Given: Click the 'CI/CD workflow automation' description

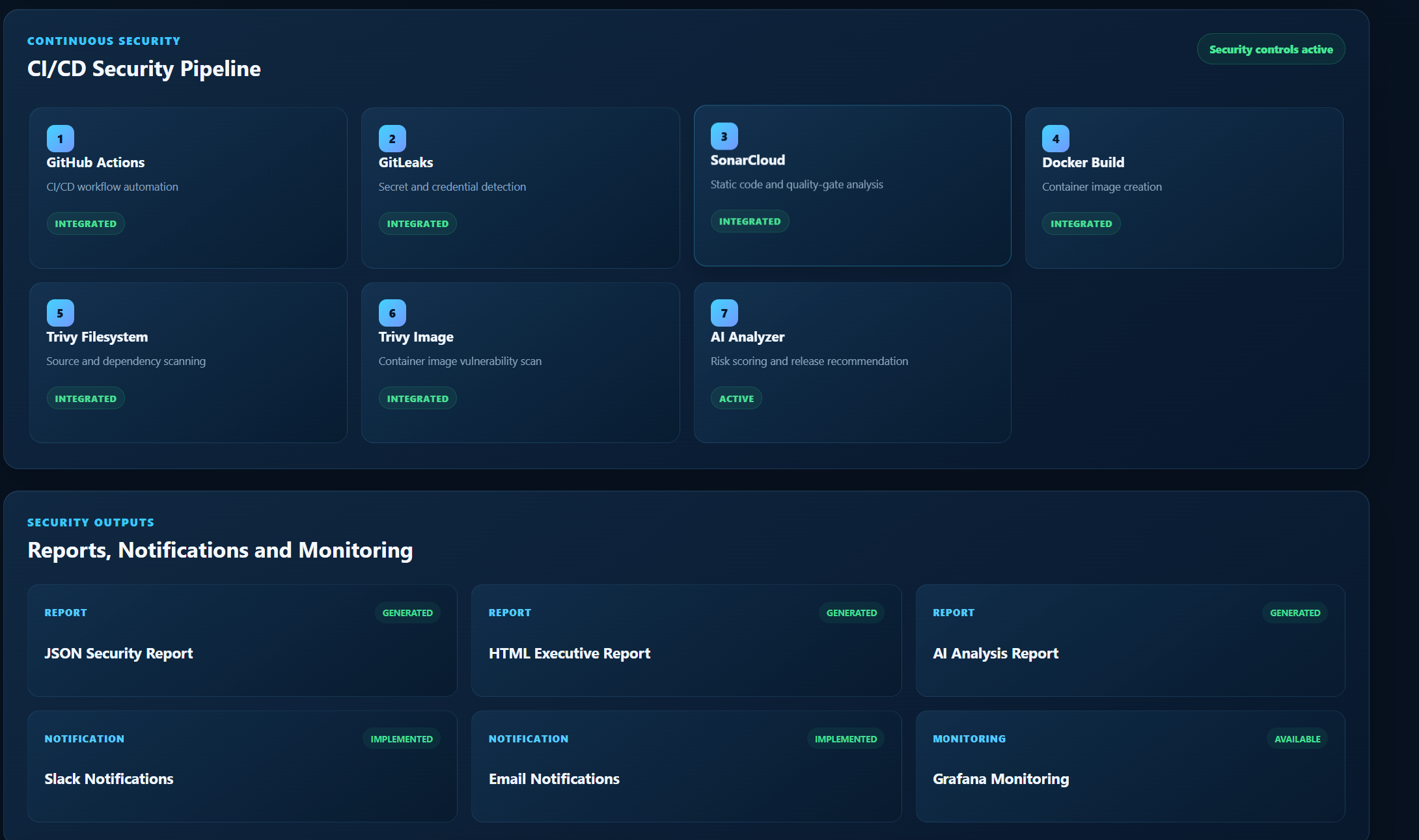Looking at the screenshot, I should [112, 187].
